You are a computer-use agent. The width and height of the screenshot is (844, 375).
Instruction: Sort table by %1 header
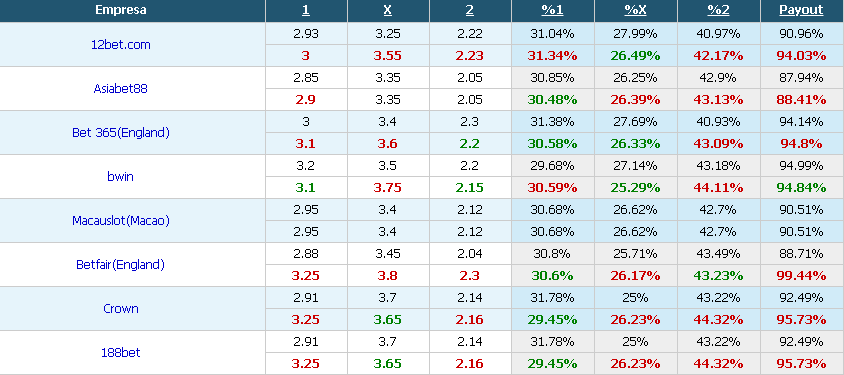552,10
